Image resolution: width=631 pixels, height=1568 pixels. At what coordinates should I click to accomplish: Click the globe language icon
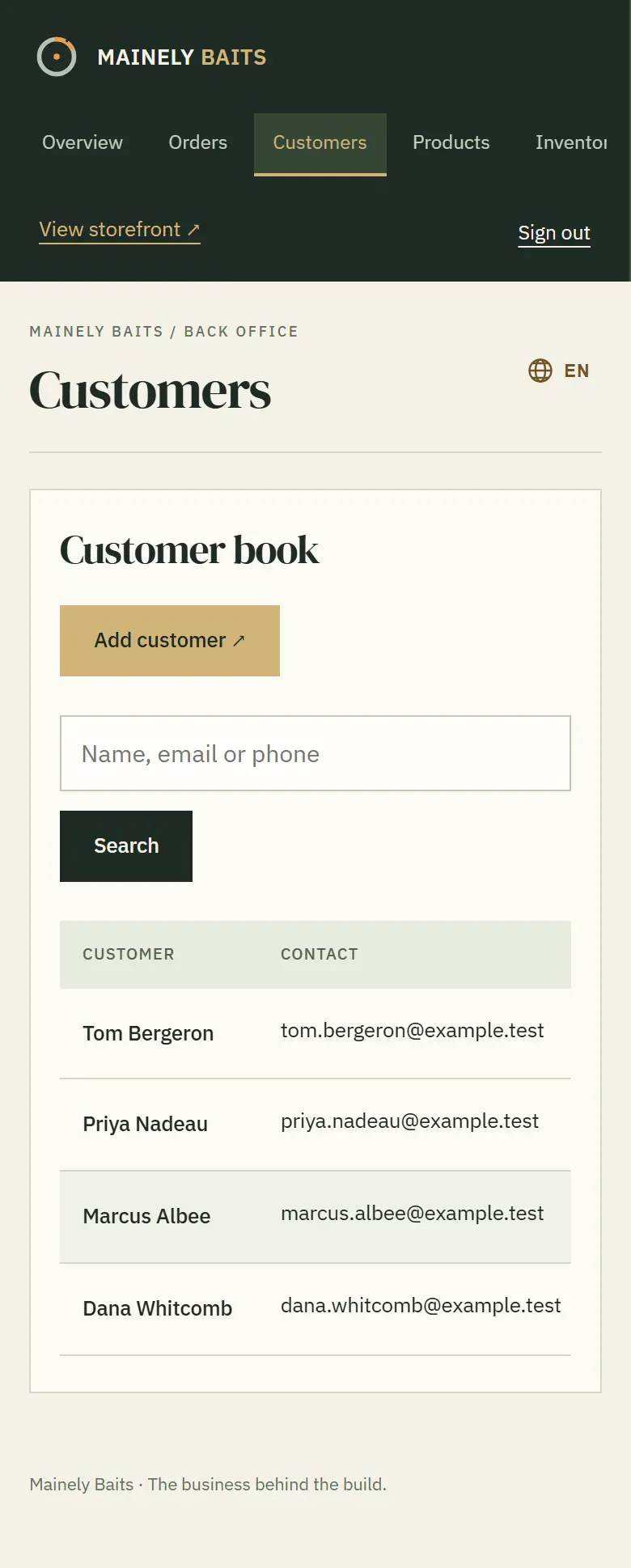pyautogui.click(x=540, y=371)
